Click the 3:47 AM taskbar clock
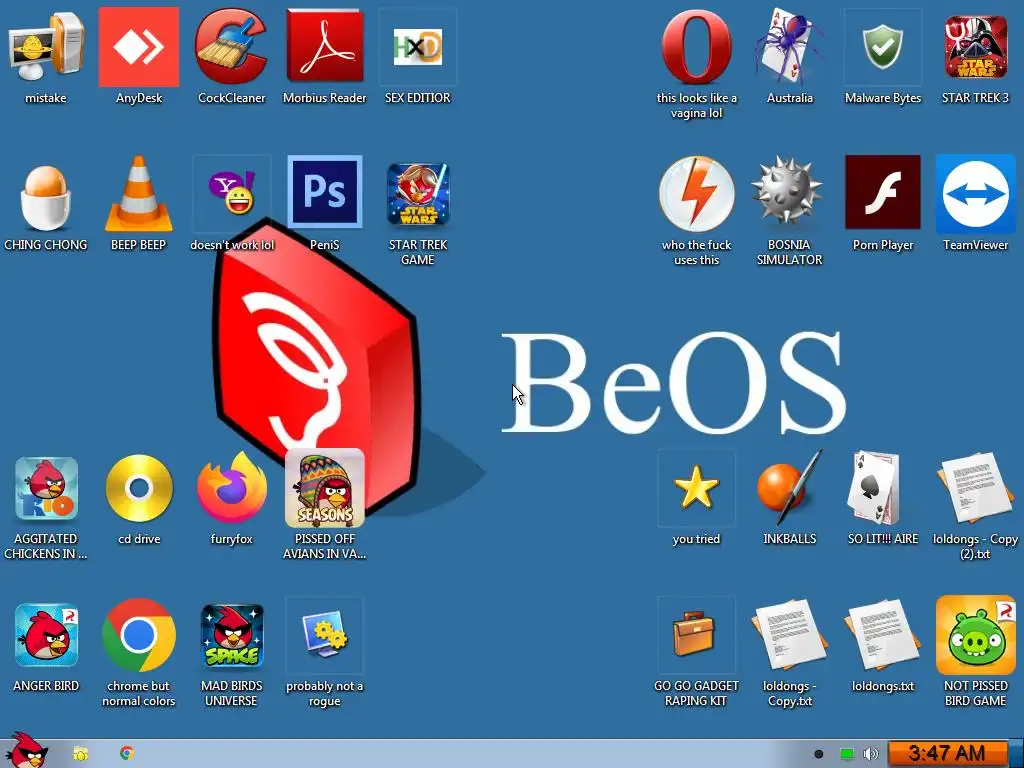The image size is (1024, 768). 946,754
